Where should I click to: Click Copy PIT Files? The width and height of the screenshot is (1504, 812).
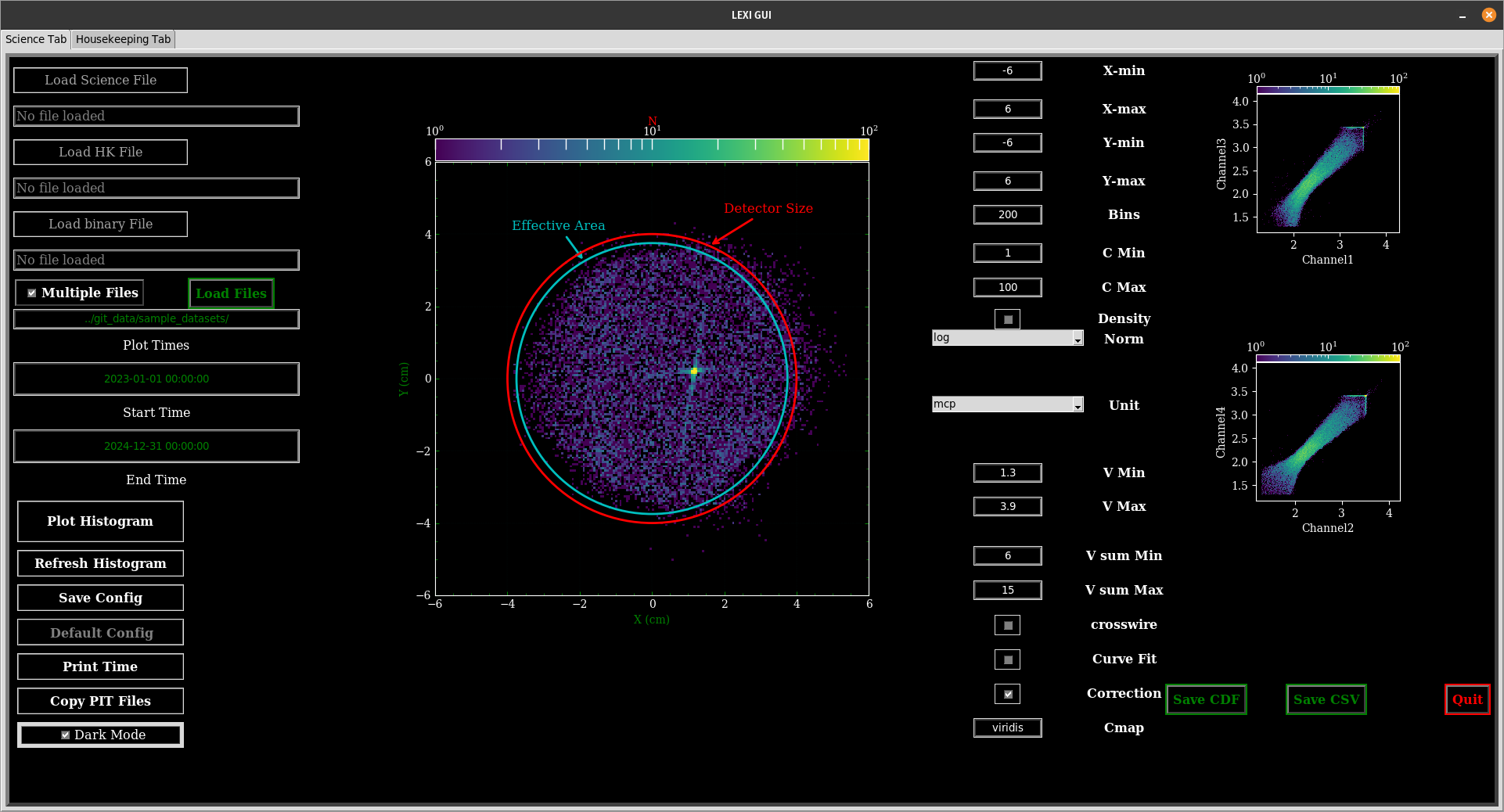pyautogui.click(x=100, y=701)
